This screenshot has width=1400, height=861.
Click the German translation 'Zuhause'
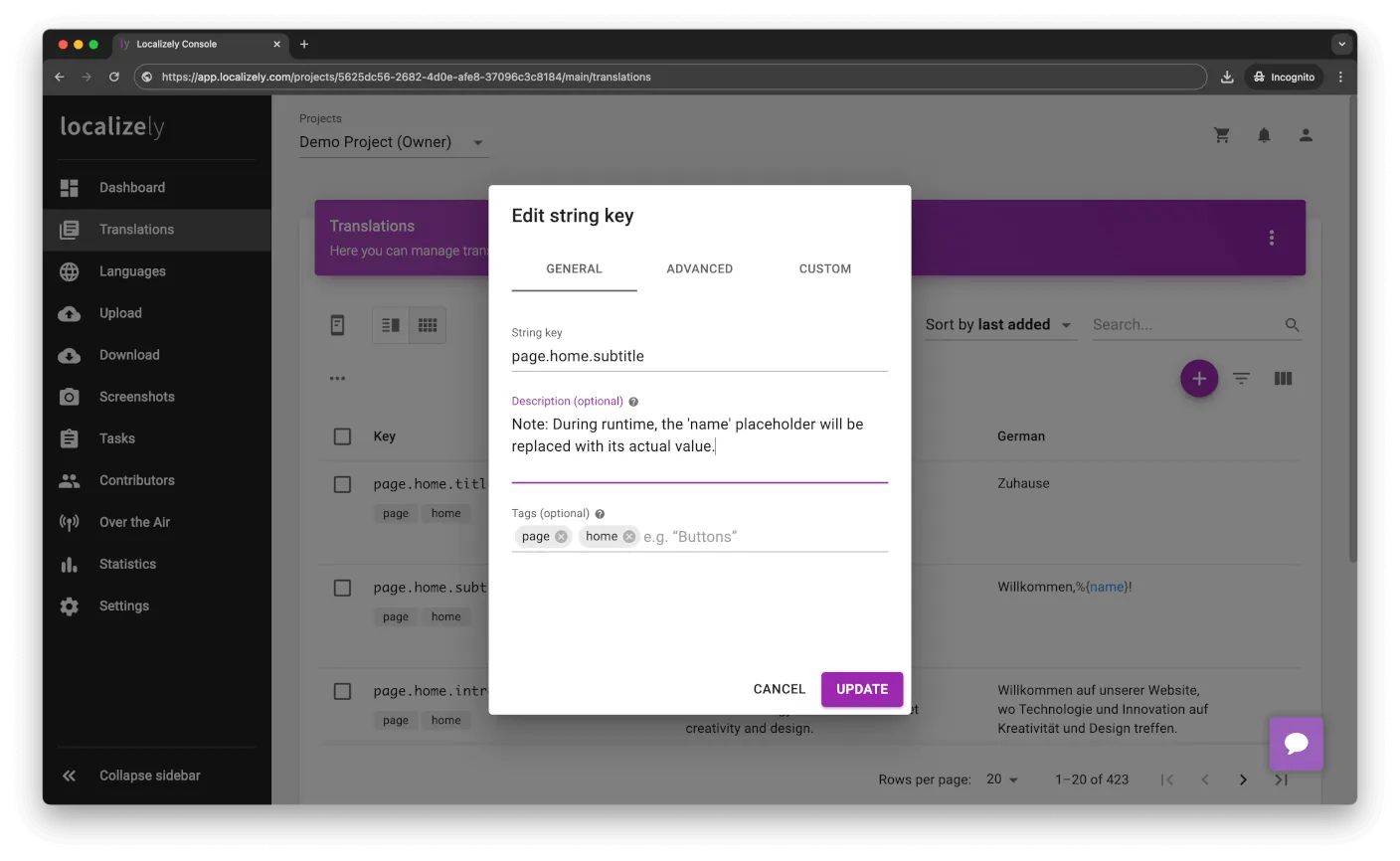(x=1023, y=484)
